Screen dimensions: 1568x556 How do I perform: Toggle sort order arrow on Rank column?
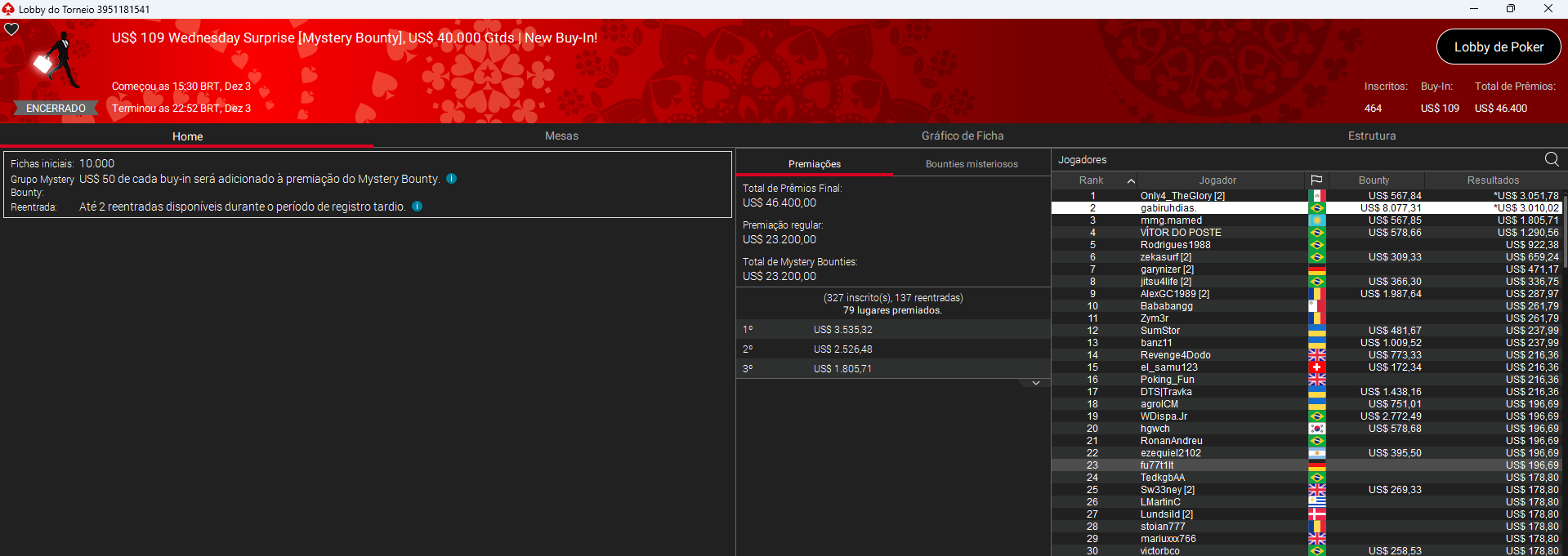tap(1131, 180)
